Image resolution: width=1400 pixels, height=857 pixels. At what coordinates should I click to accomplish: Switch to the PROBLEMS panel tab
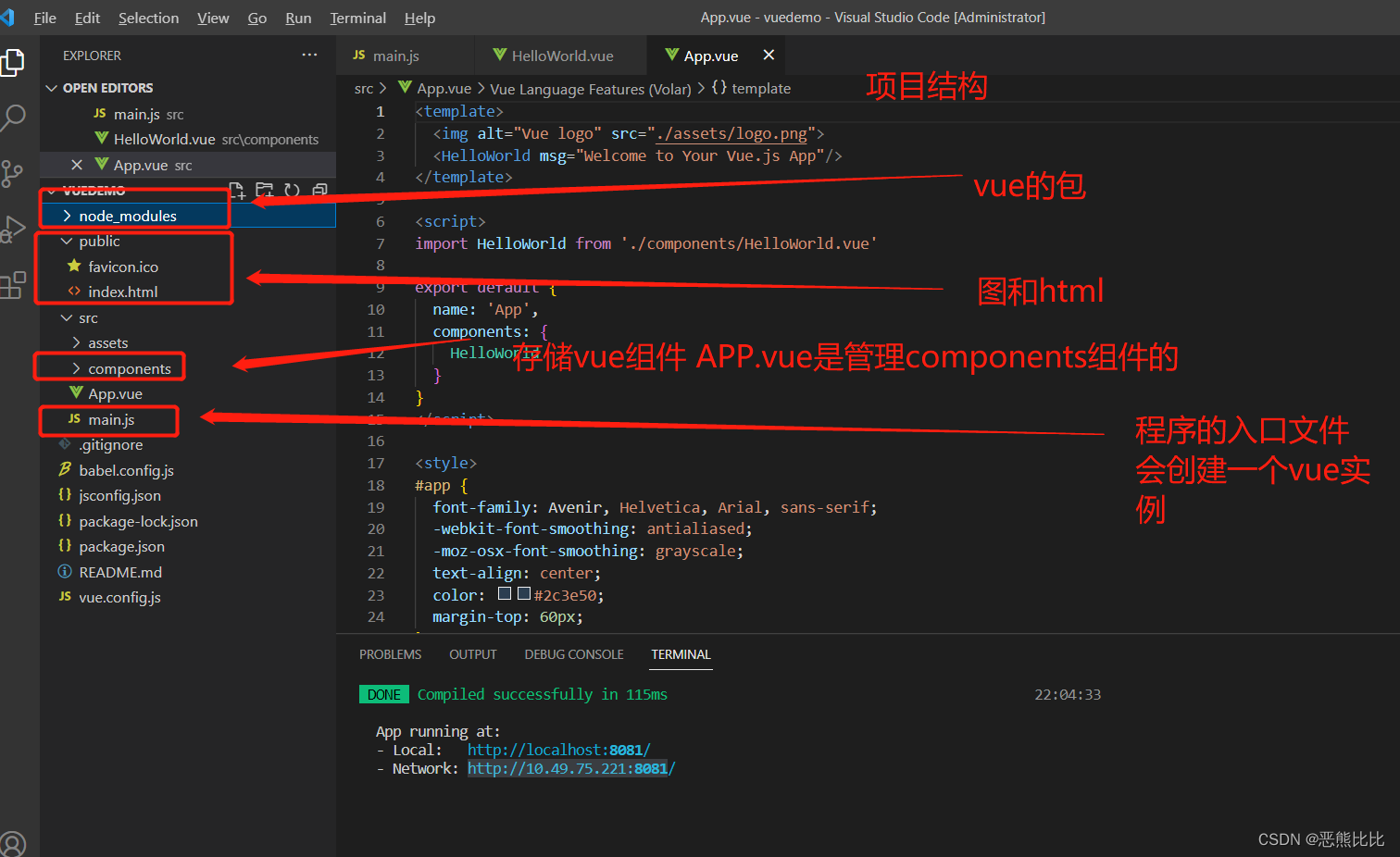[390, 654]
